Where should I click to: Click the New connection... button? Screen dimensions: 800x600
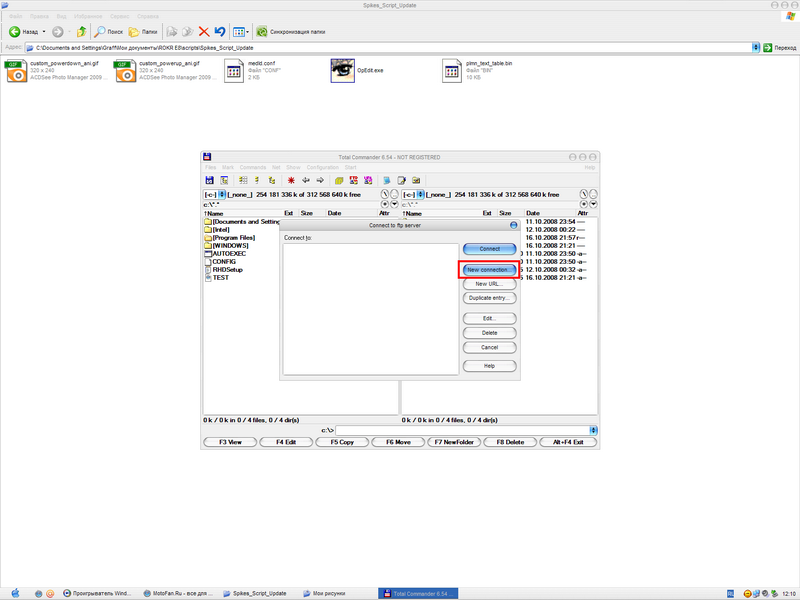pyautogui.click(x=489, y=270)
